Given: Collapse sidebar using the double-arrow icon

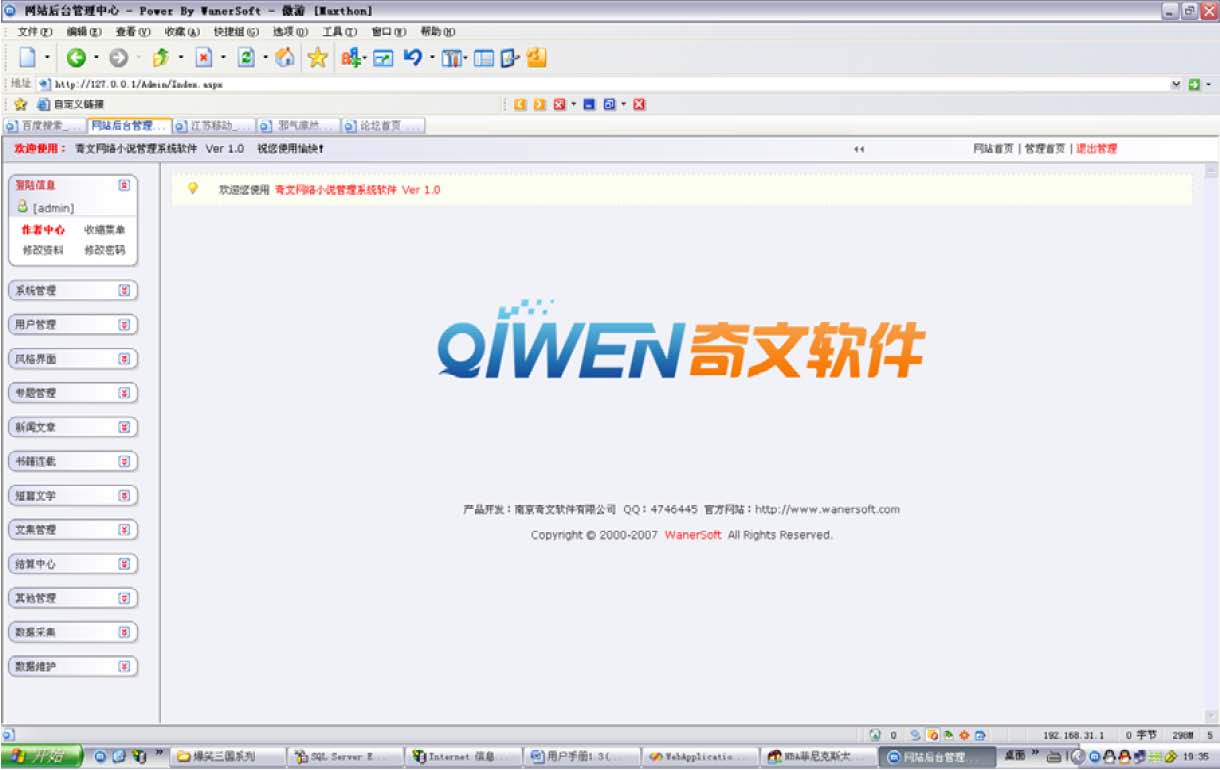Looking at the screenshot, I should click(859, 149).
